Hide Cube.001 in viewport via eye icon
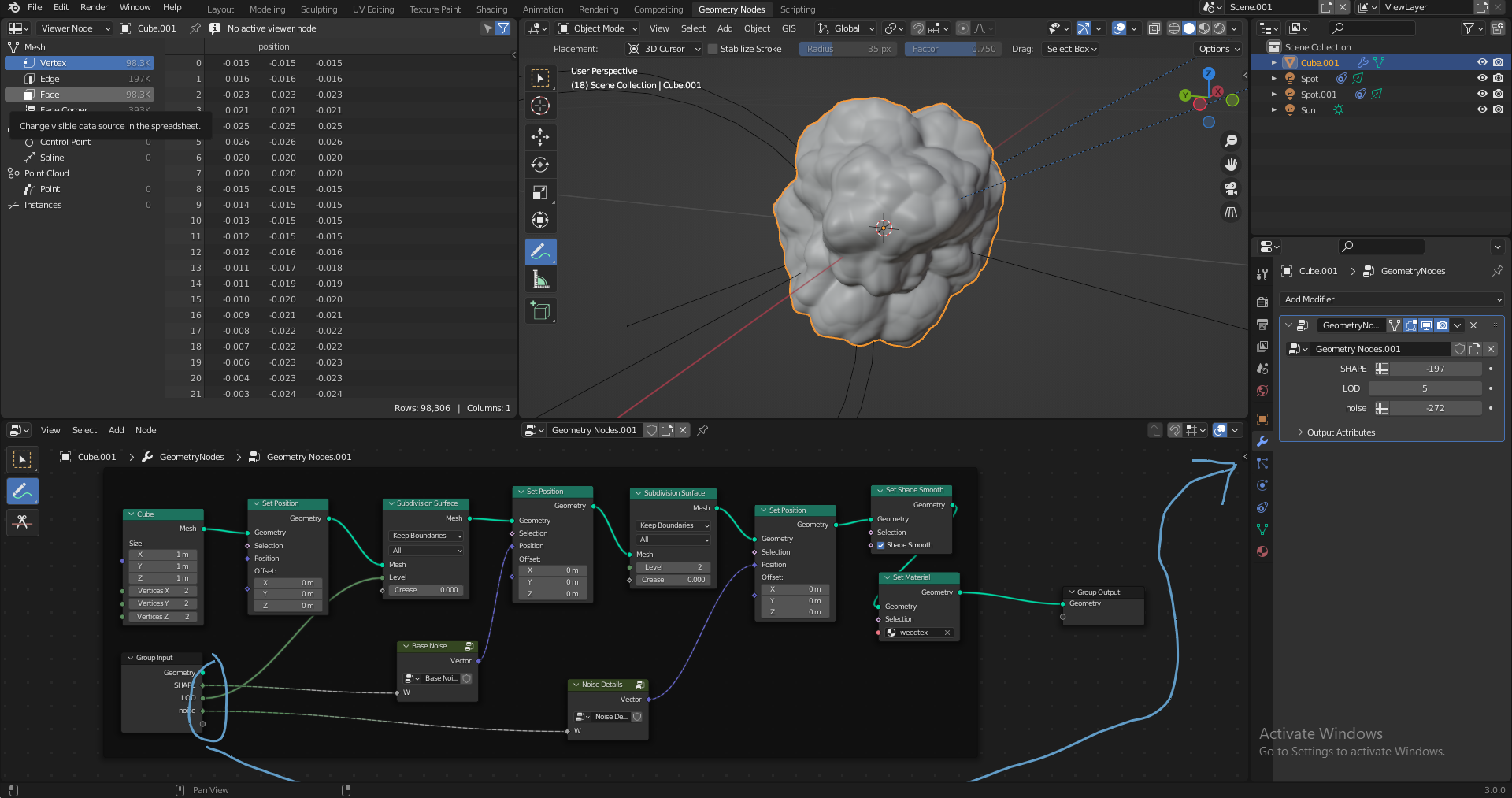Image resolution: width=1512 pixels, height=798 pixels. tap(1481, 62)
